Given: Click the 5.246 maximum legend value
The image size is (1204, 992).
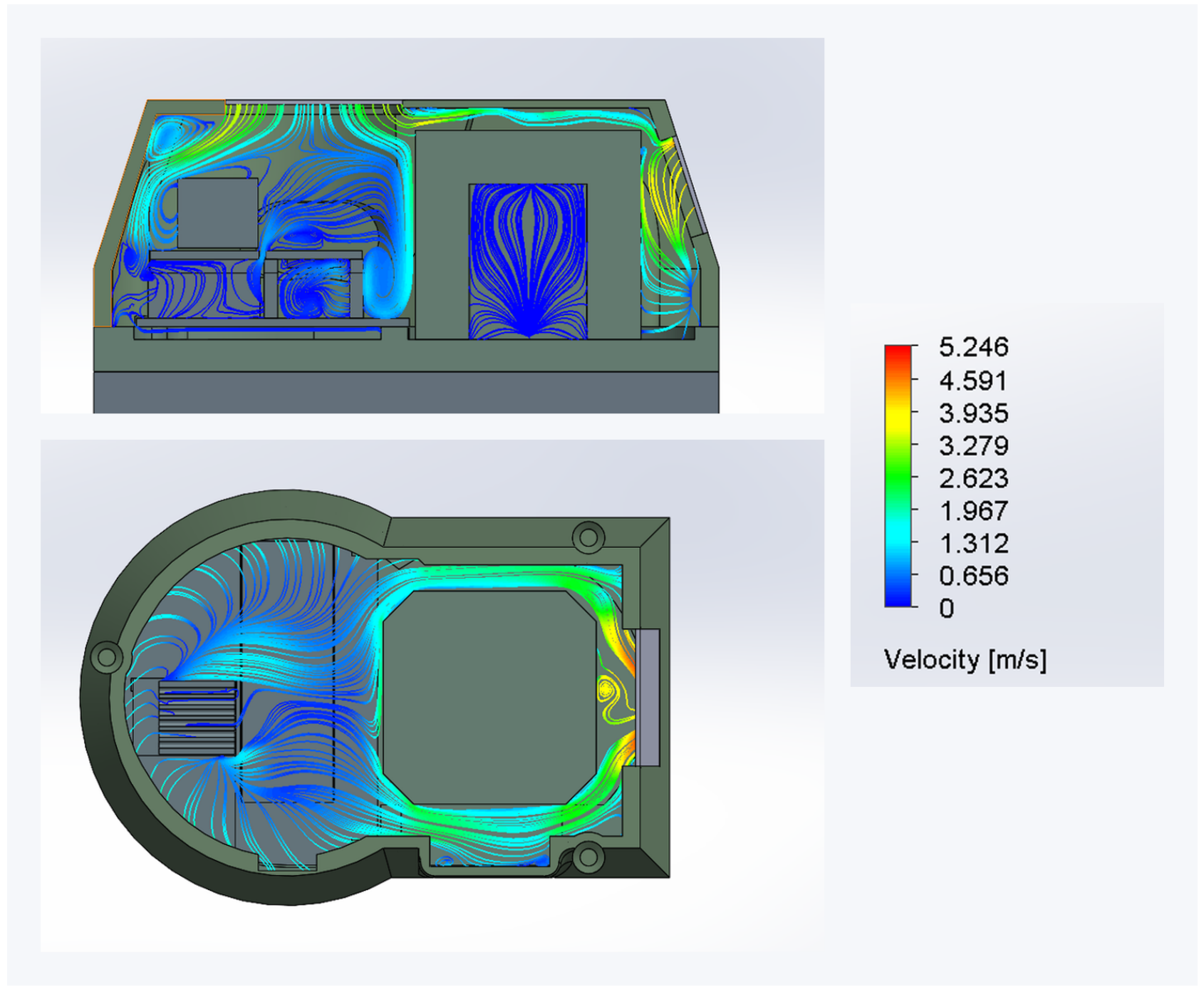Looking at the screenshot, I should pyautogui.click(x=973, y=347).
